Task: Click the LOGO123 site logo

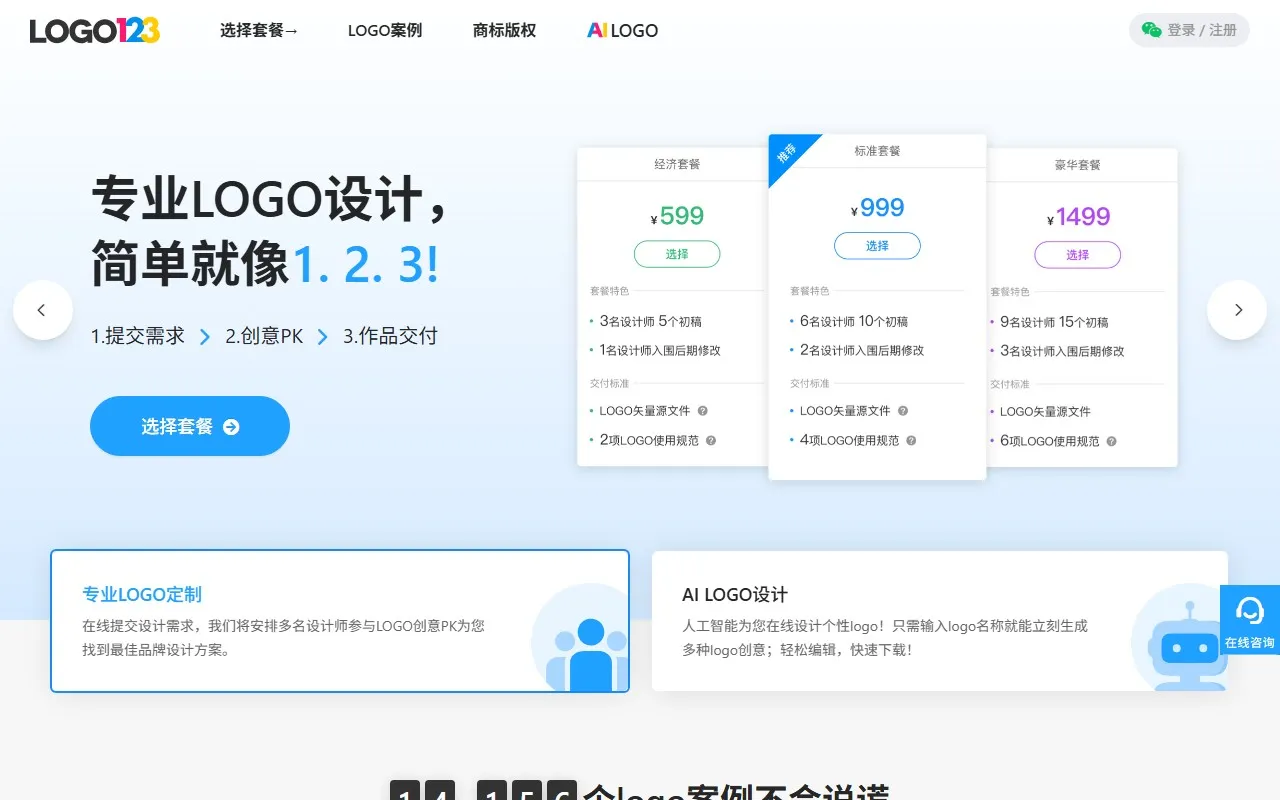Action: pyautogui.click(x=93, y=30)
